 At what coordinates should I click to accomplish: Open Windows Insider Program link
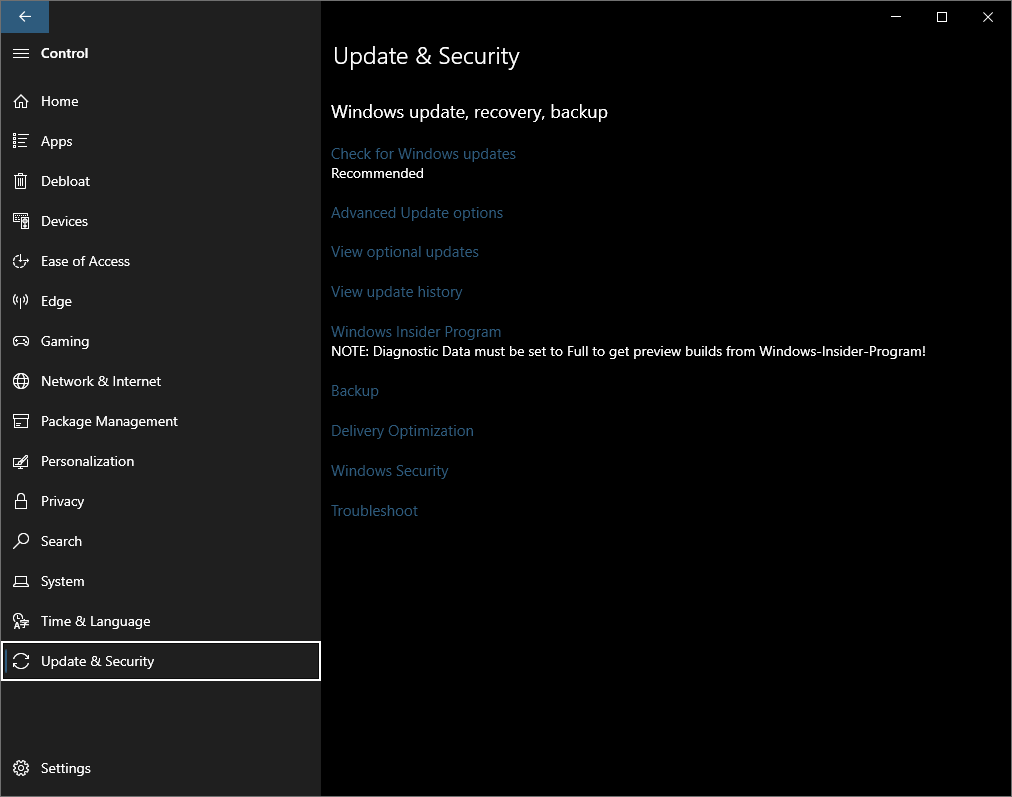click(x=416, y=332)
